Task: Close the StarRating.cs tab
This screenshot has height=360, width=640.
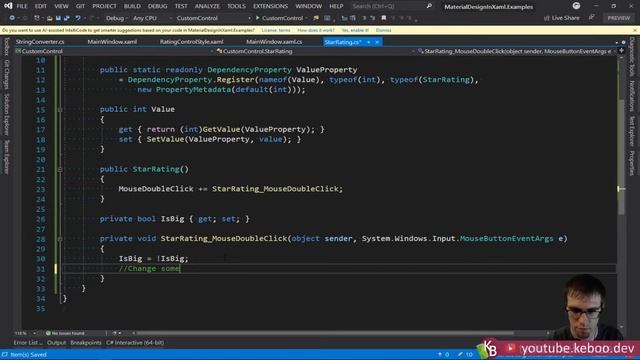Action: click(377, 42)
